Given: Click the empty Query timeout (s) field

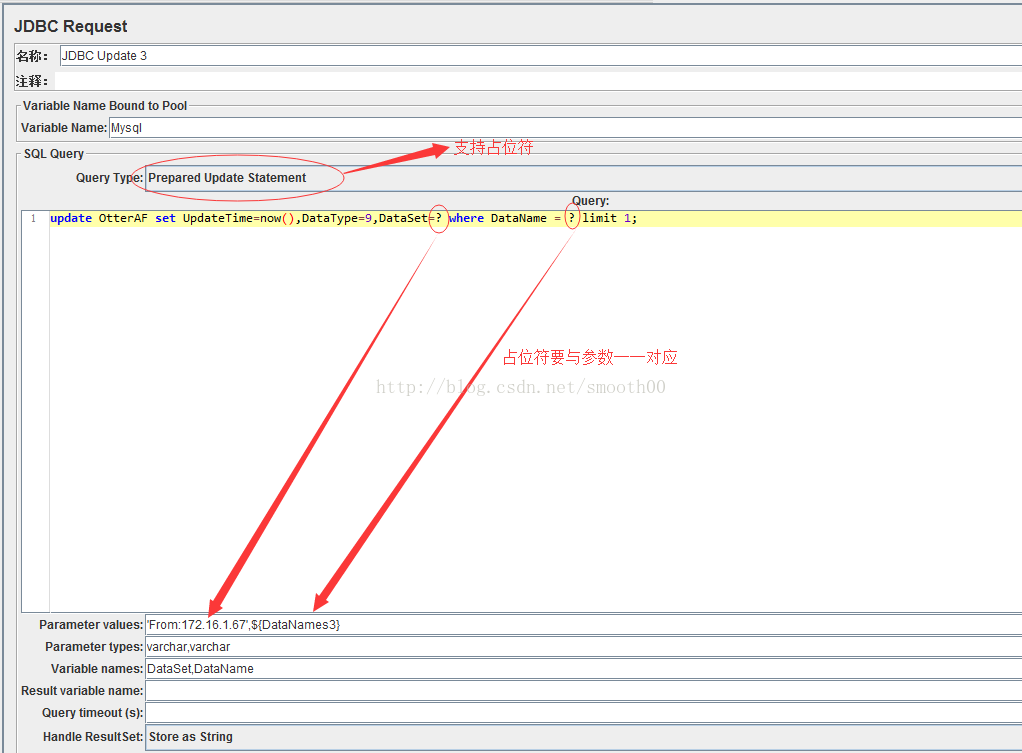Looking at the screenshot, I should (x=583, y=713).
